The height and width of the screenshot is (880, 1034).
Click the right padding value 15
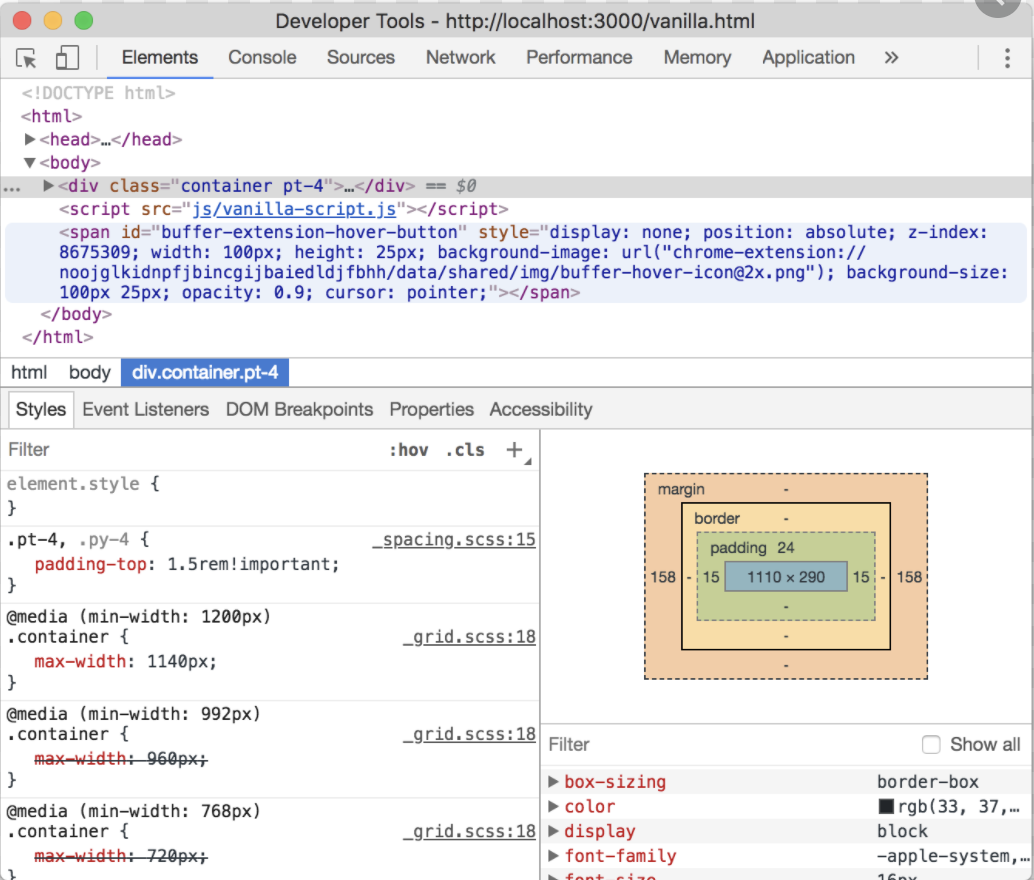pyautogui.click(x=861, y=577)
